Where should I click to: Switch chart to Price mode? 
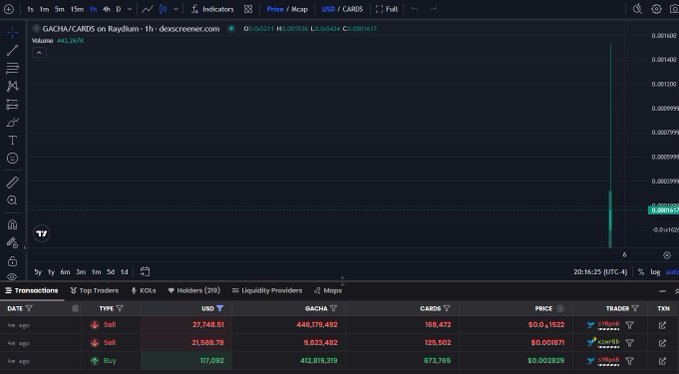(x=275, y=9)
